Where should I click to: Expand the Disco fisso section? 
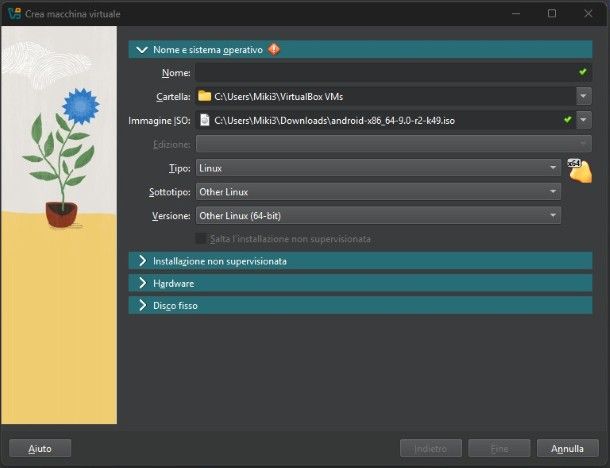point(142,305)
